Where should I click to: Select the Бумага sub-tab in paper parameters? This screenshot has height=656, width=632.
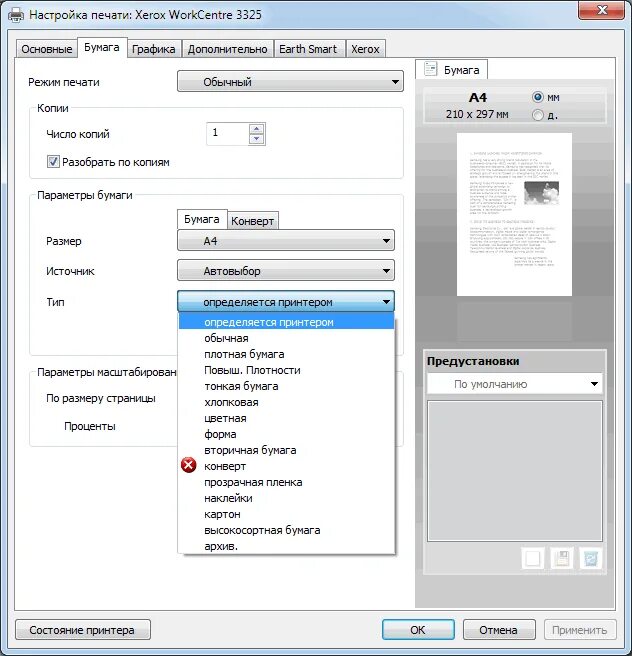click(202, 219)
